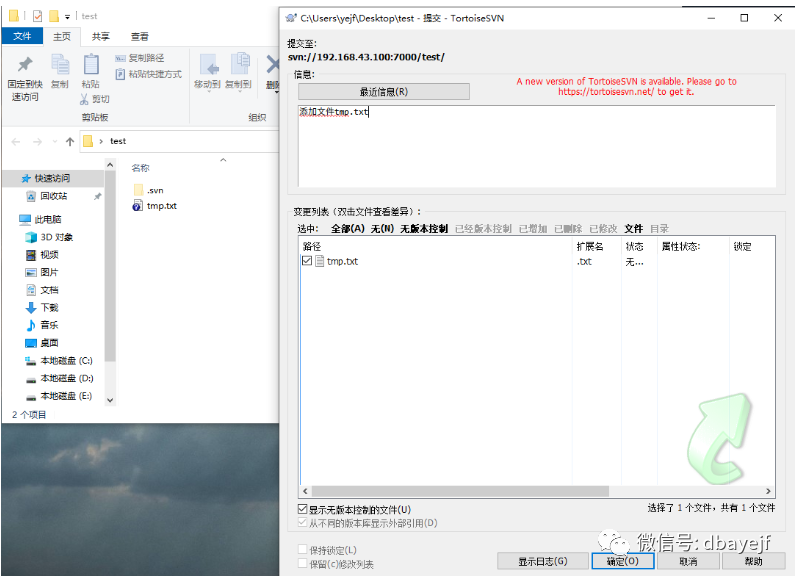Click the Recent messages (最近信息) button
This screenshot has height=579, width=795.
tap(384, 92)
